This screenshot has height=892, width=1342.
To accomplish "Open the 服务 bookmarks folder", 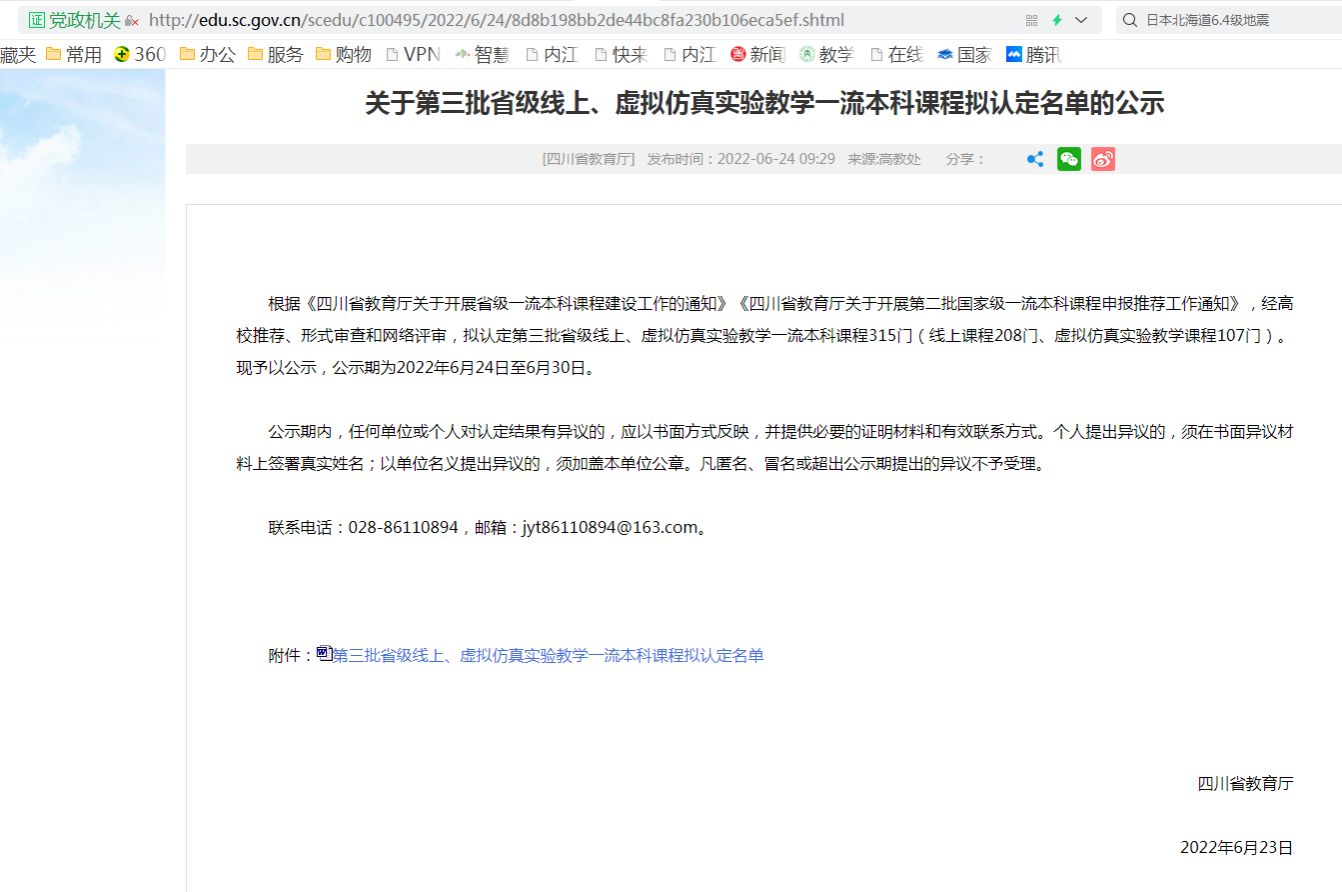I will coord(275,55).
